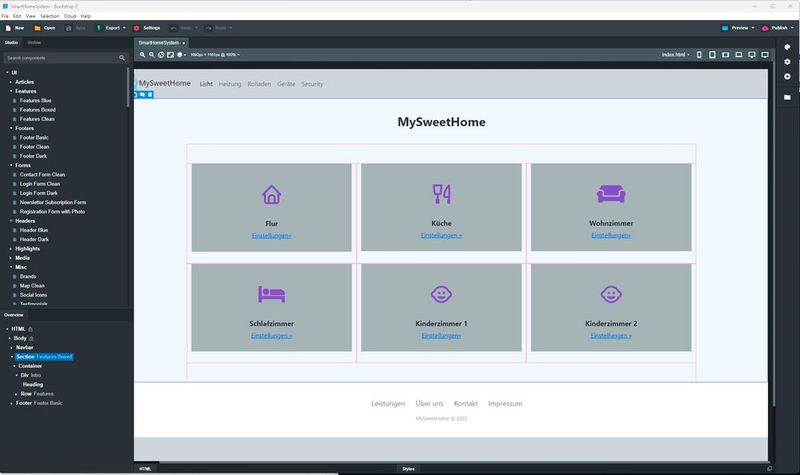Image resolution: width=800 pixels, height=475 pixels.
Task: Collapse the Features component group
Action: 11,91
